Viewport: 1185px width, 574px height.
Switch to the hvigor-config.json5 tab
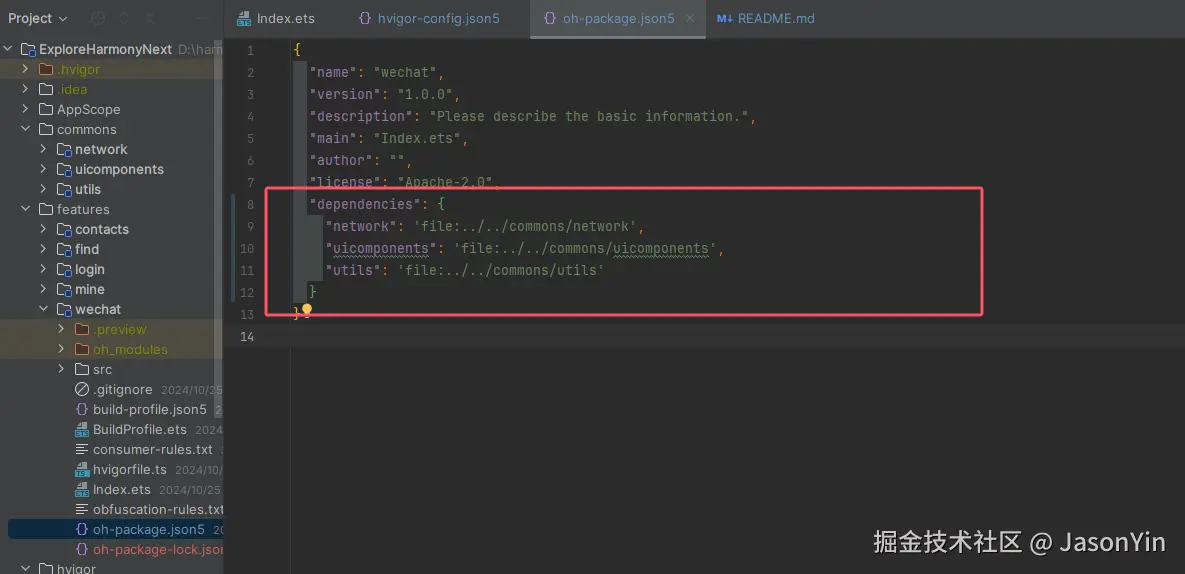(x=429, y=18)
